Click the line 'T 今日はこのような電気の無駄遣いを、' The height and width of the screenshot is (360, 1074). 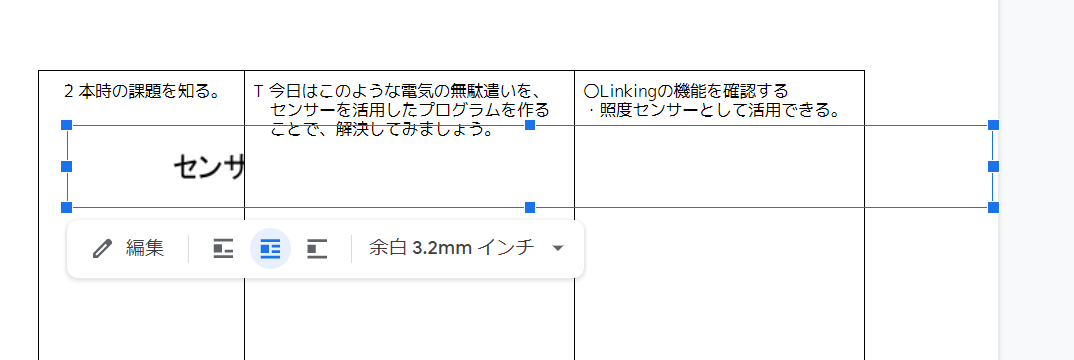(x=398, y=91)
